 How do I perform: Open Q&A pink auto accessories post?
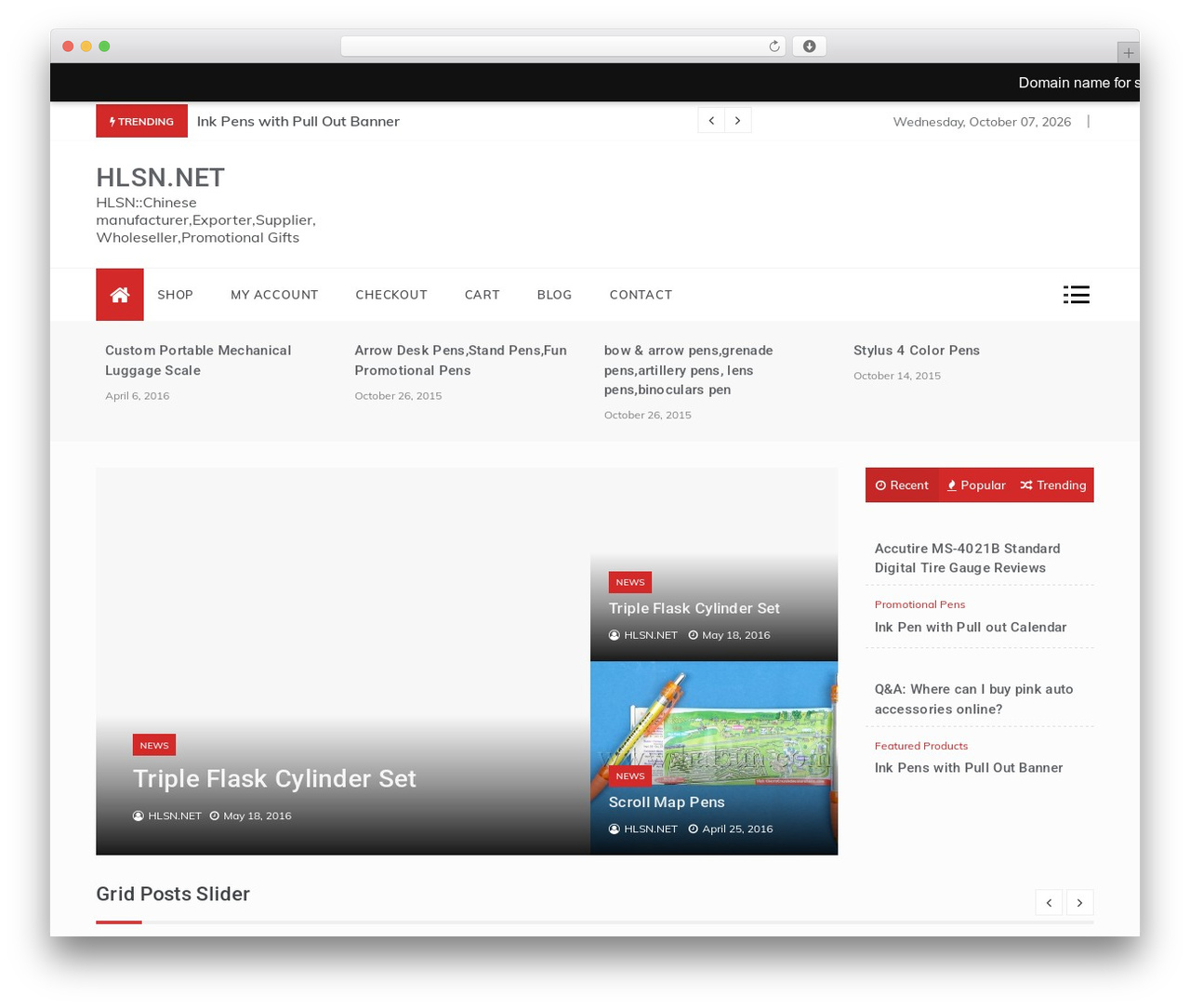pos(973,698)
